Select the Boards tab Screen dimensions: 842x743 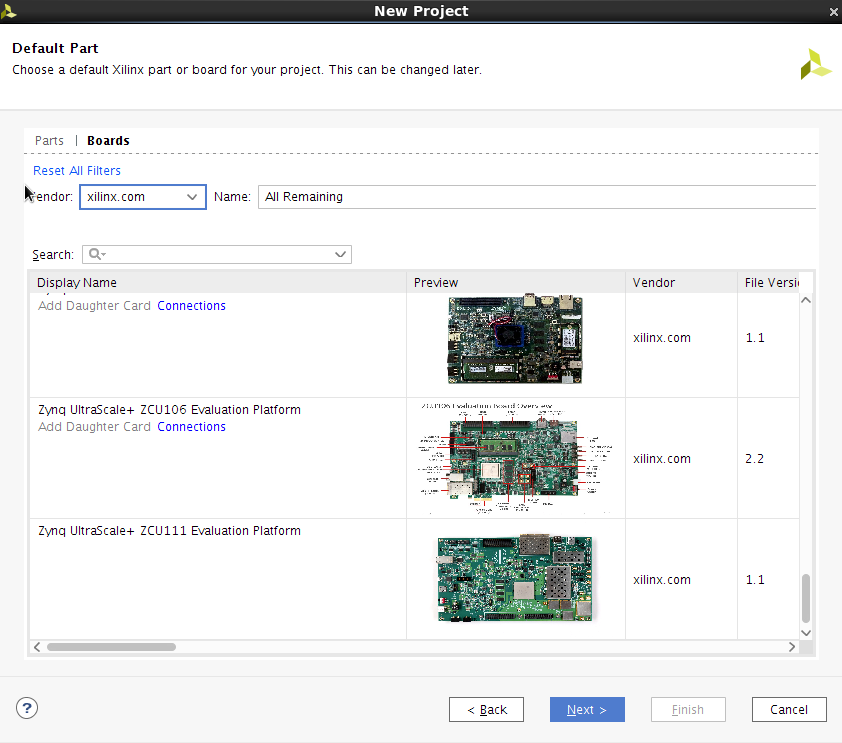point(108,141)
